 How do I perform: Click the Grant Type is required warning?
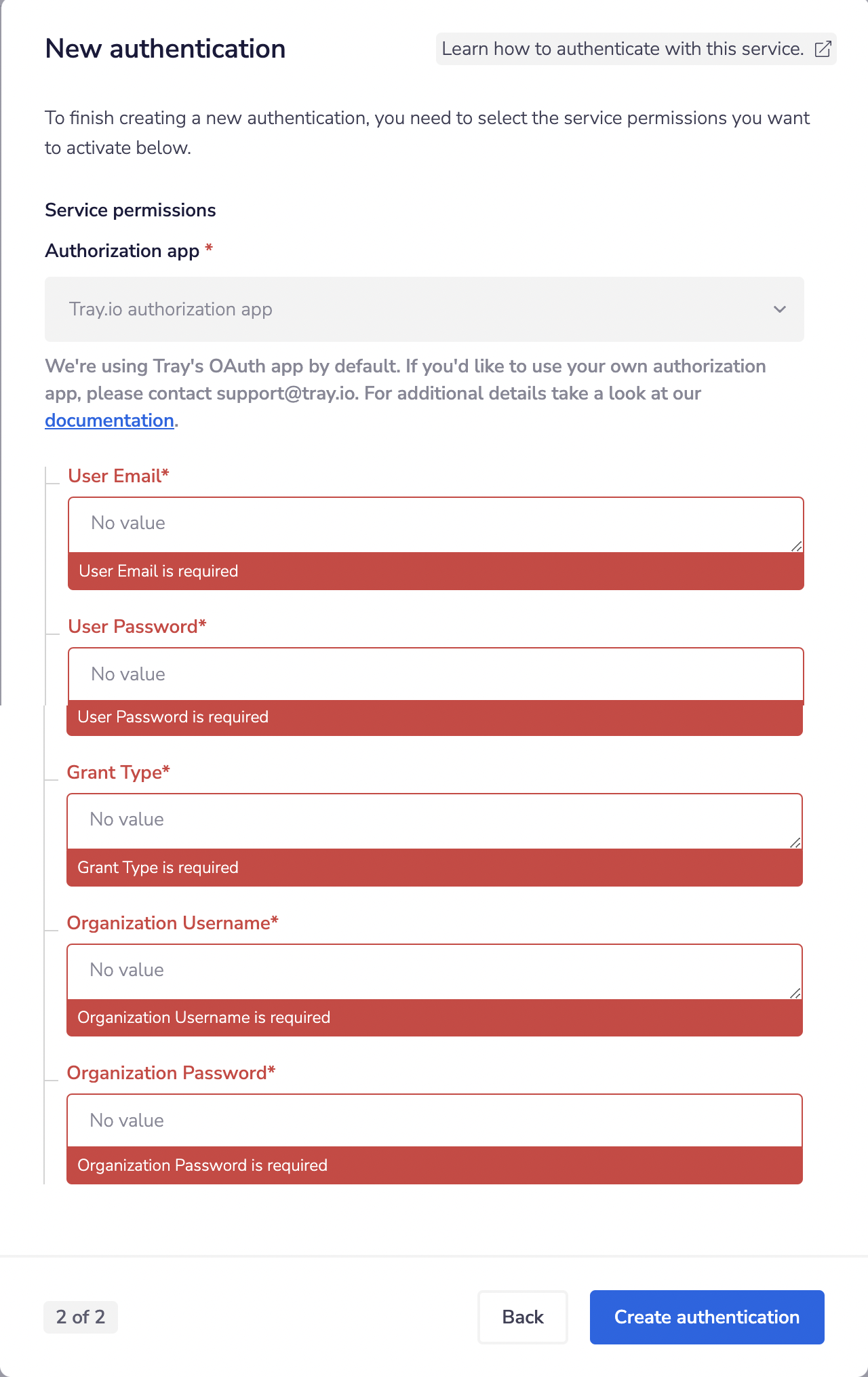pos(434,868)
